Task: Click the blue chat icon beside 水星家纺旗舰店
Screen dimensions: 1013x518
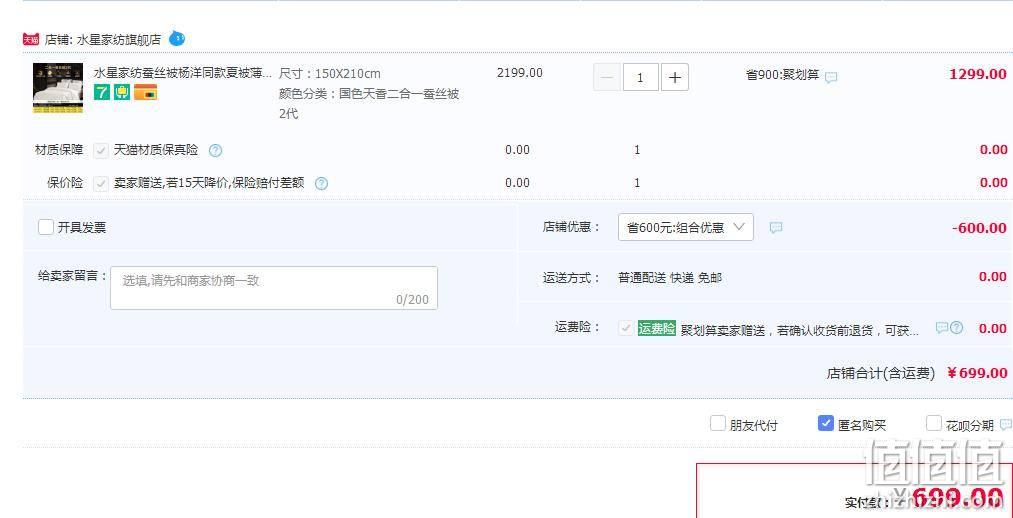Action: click(x=177, y=39)
